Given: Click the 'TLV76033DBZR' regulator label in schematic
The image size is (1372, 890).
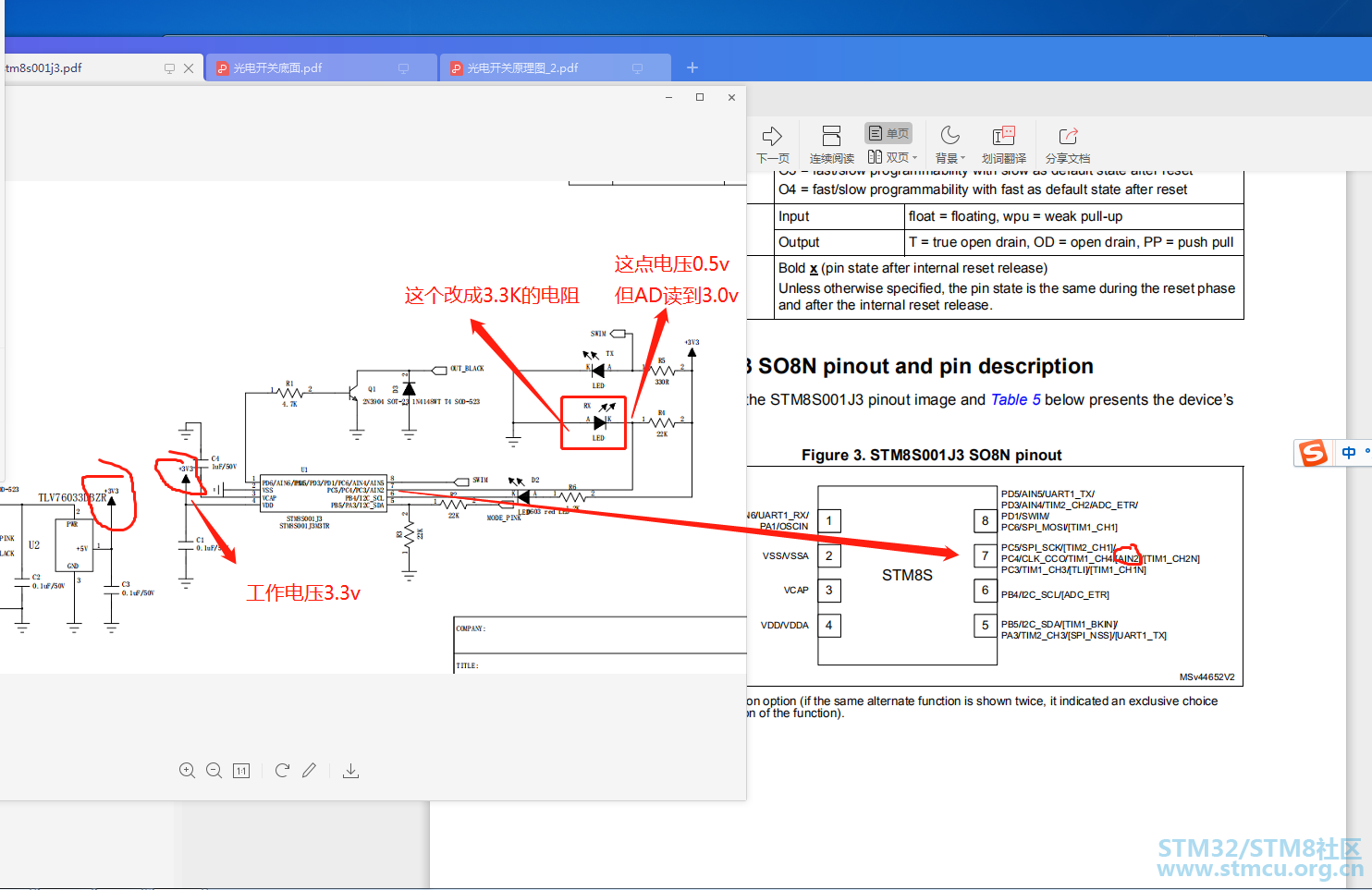Looking at the screenshot, I should tap(72, 498).
